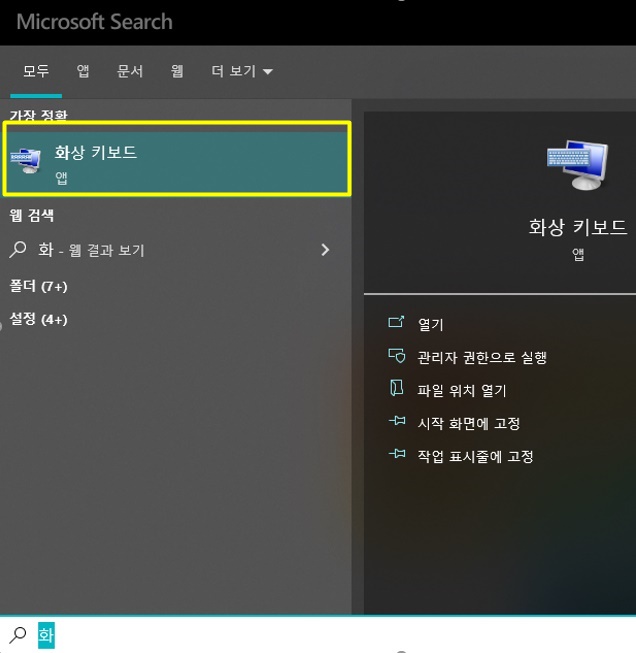Viewport: 636px width, 653px height.
Task: Expand web result with chevron arrow
Action: (x=325, y=250)
